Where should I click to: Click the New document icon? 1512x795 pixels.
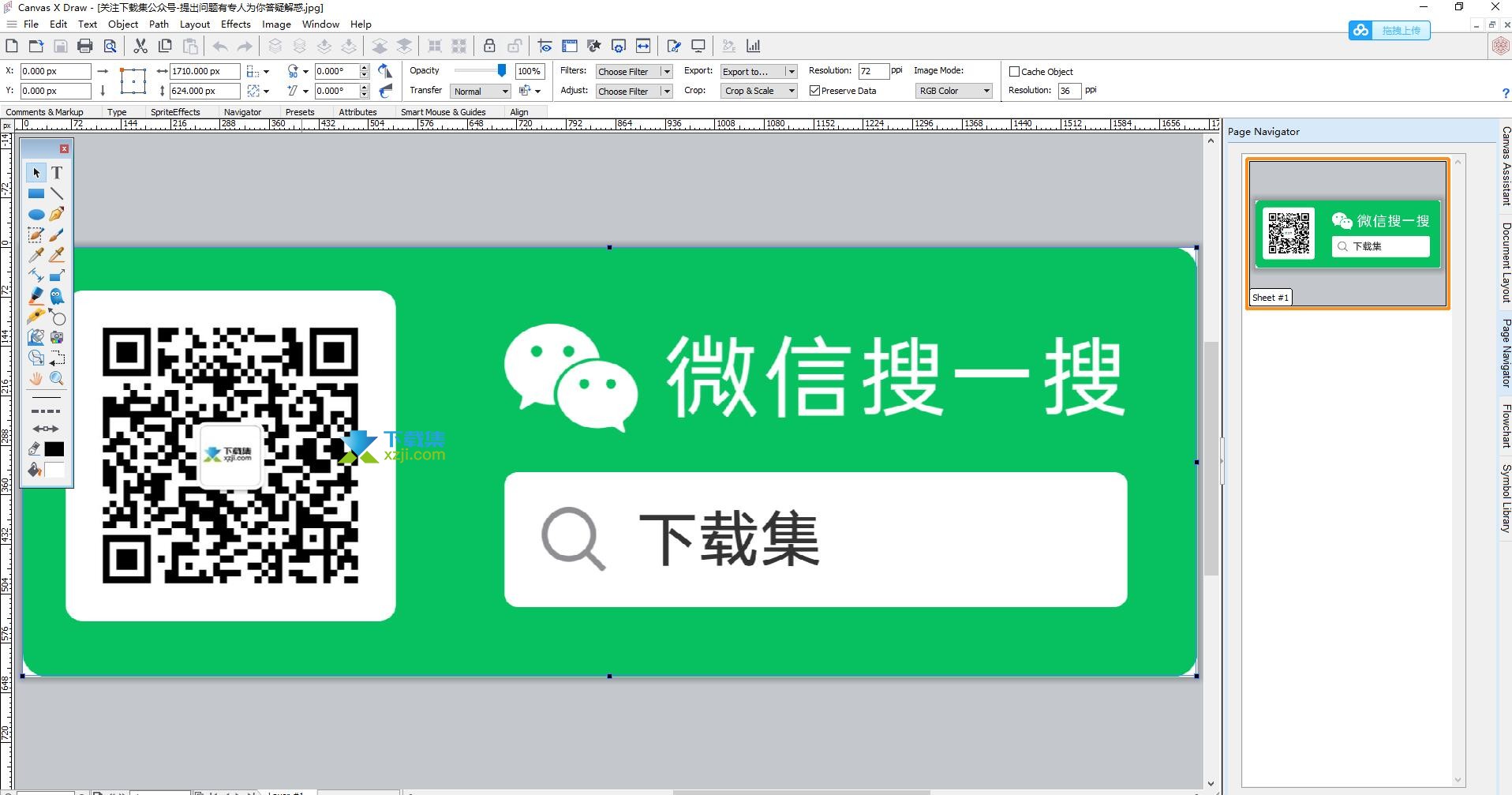(12, 46)
